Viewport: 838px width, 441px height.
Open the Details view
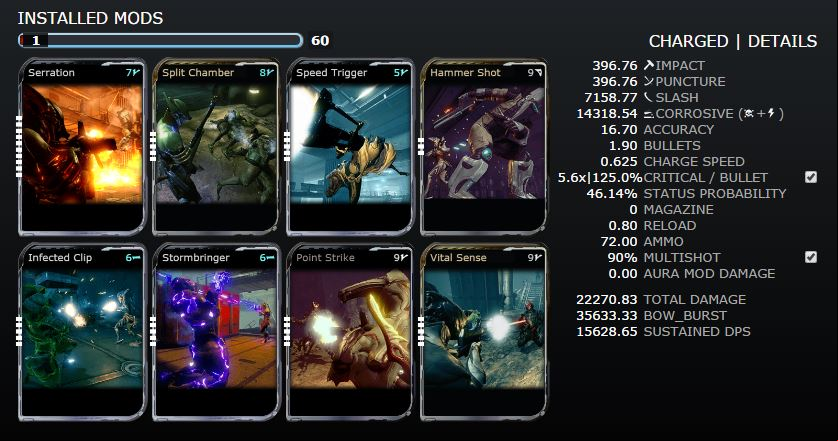tap(782, 41)
